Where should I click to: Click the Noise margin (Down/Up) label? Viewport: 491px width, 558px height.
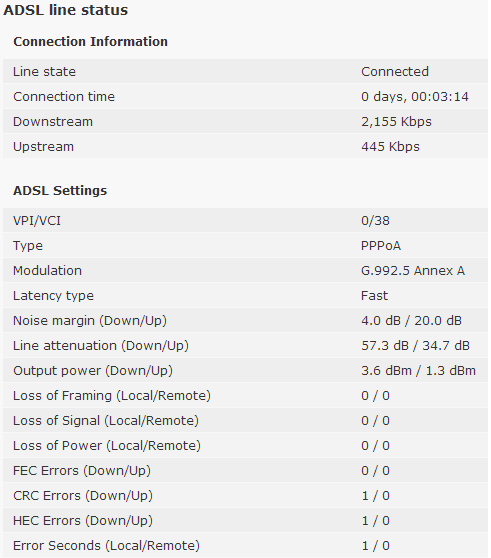[90, 321]
